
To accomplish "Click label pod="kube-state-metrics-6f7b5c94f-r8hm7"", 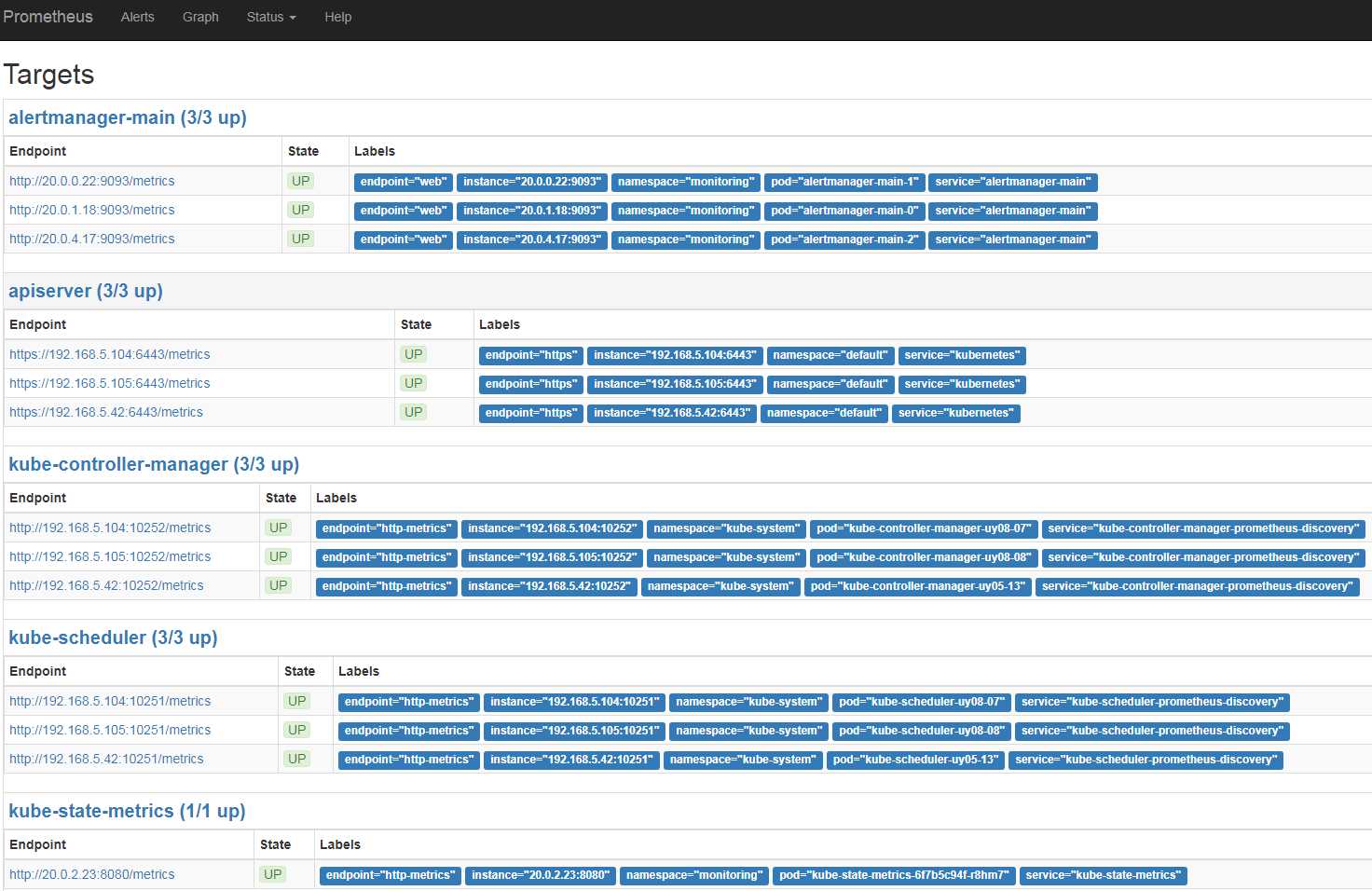I will pos(894,875).
